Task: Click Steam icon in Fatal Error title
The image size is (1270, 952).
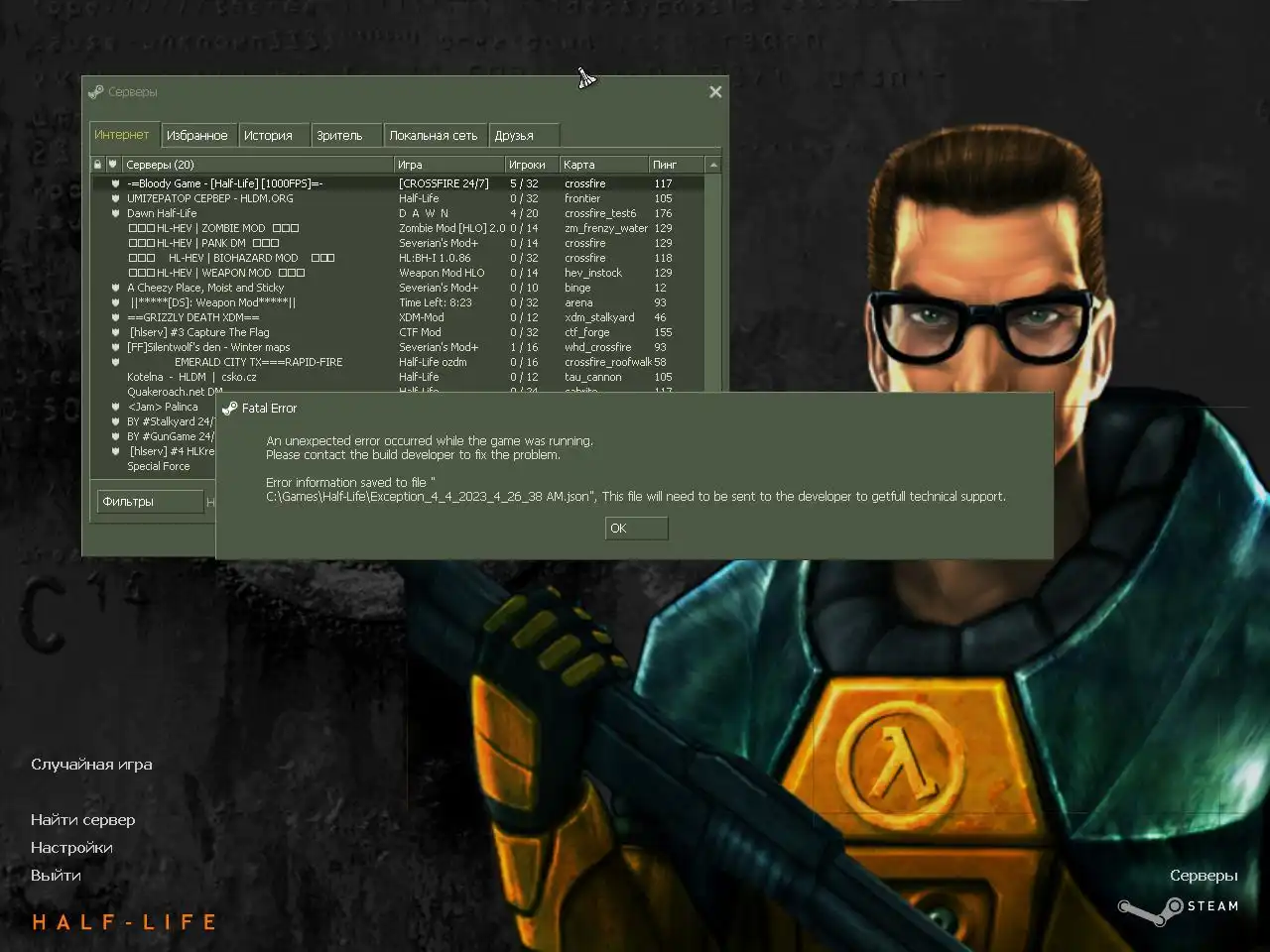Action: pos(230,409)
